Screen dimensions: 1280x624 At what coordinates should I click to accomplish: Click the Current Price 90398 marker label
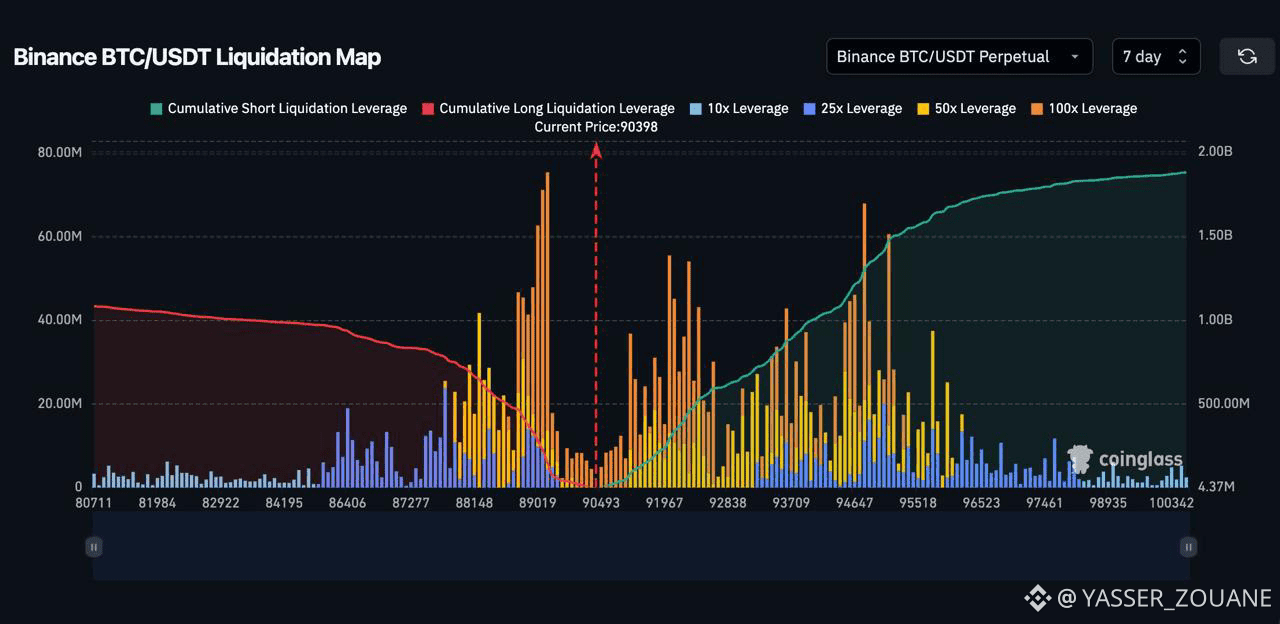click(596, 127)
